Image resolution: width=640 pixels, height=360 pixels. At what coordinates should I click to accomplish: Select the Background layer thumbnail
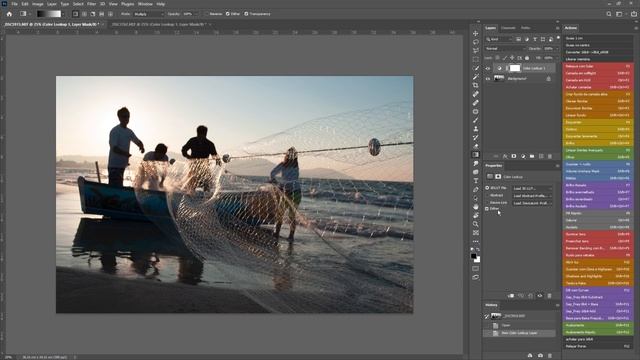pos(499,78)
